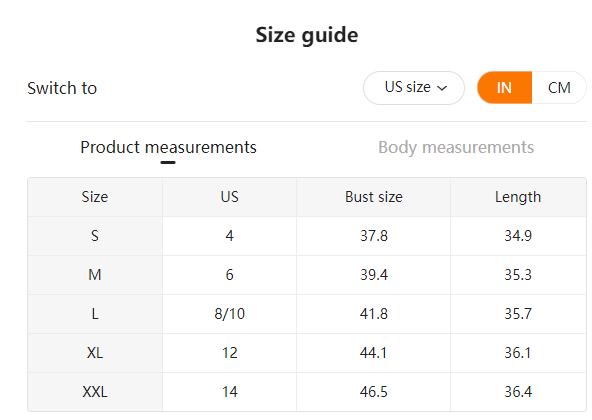Select the XXL size row label
The image size is (592, 420).
coord(95,392)
